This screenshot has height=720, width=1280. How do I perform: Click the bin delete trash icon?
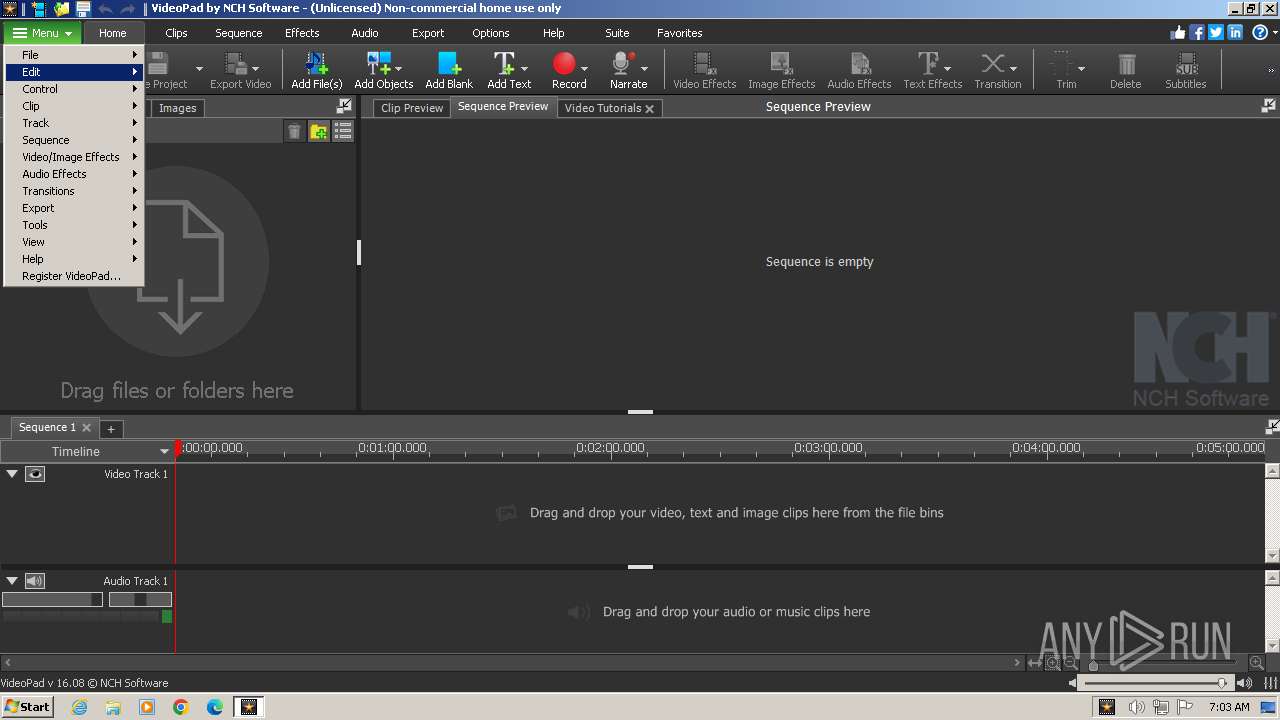point(294,131)
